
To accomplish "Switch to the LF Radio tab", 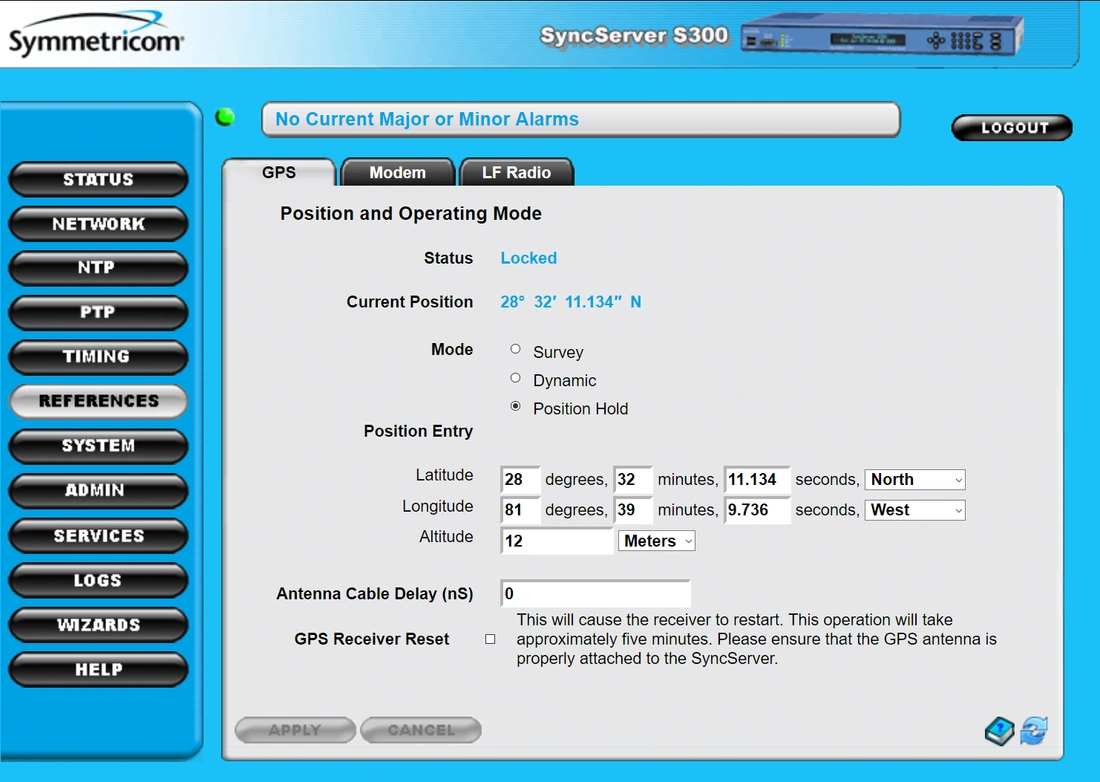I will point(516,173).
